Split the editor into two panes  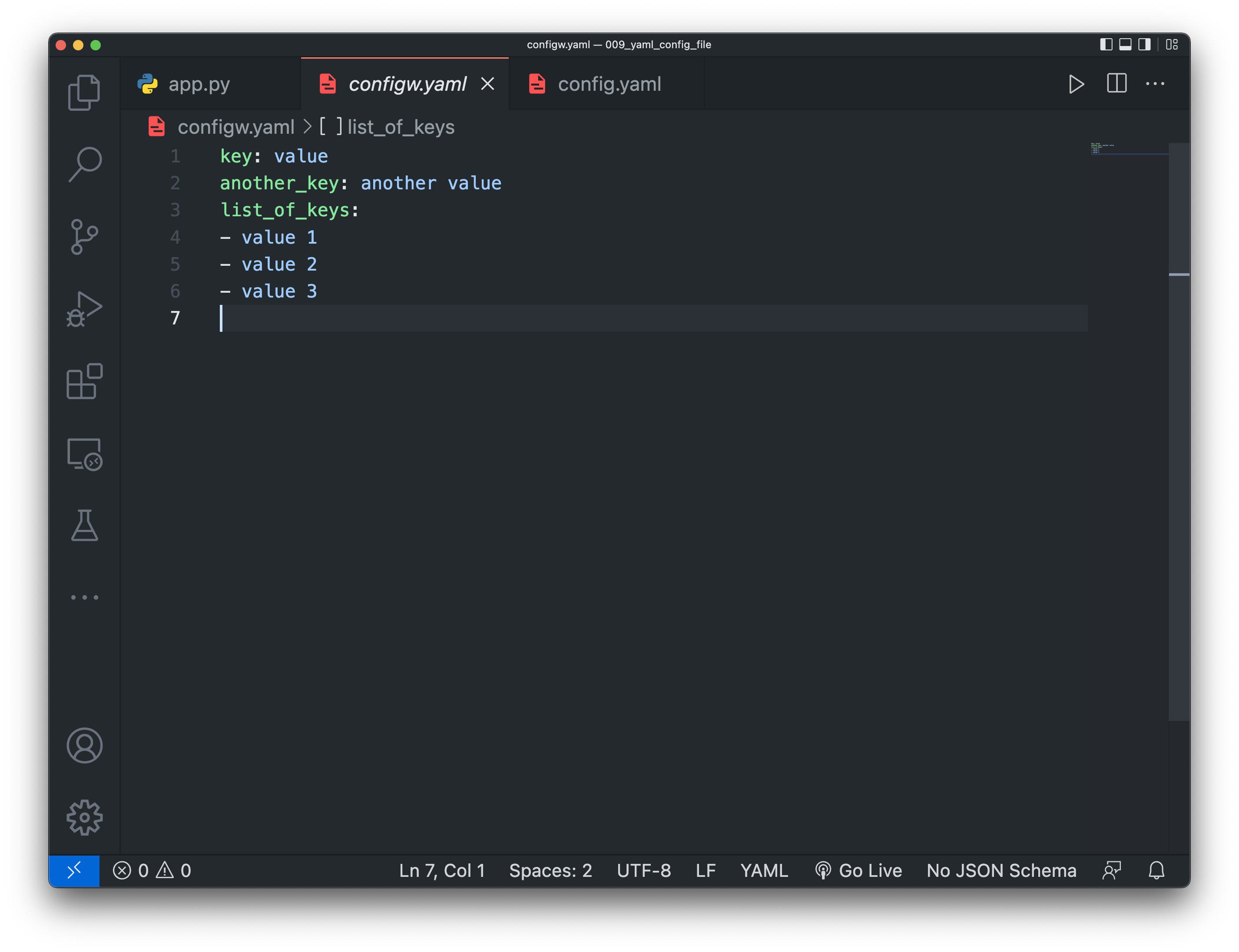pos(1116,84)
